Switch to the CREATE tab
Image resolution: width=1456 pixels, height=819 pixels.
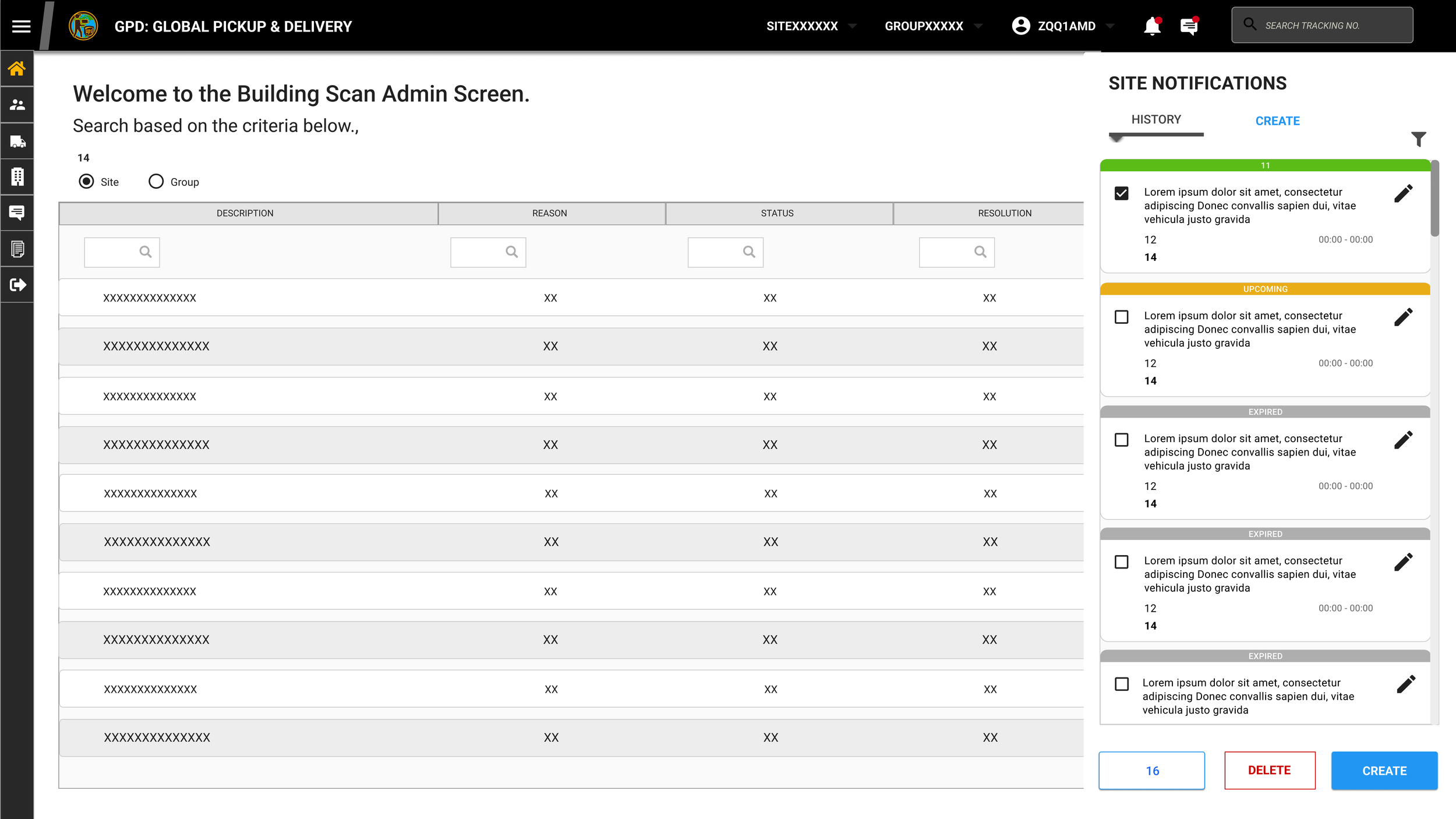click(1277, 121)
